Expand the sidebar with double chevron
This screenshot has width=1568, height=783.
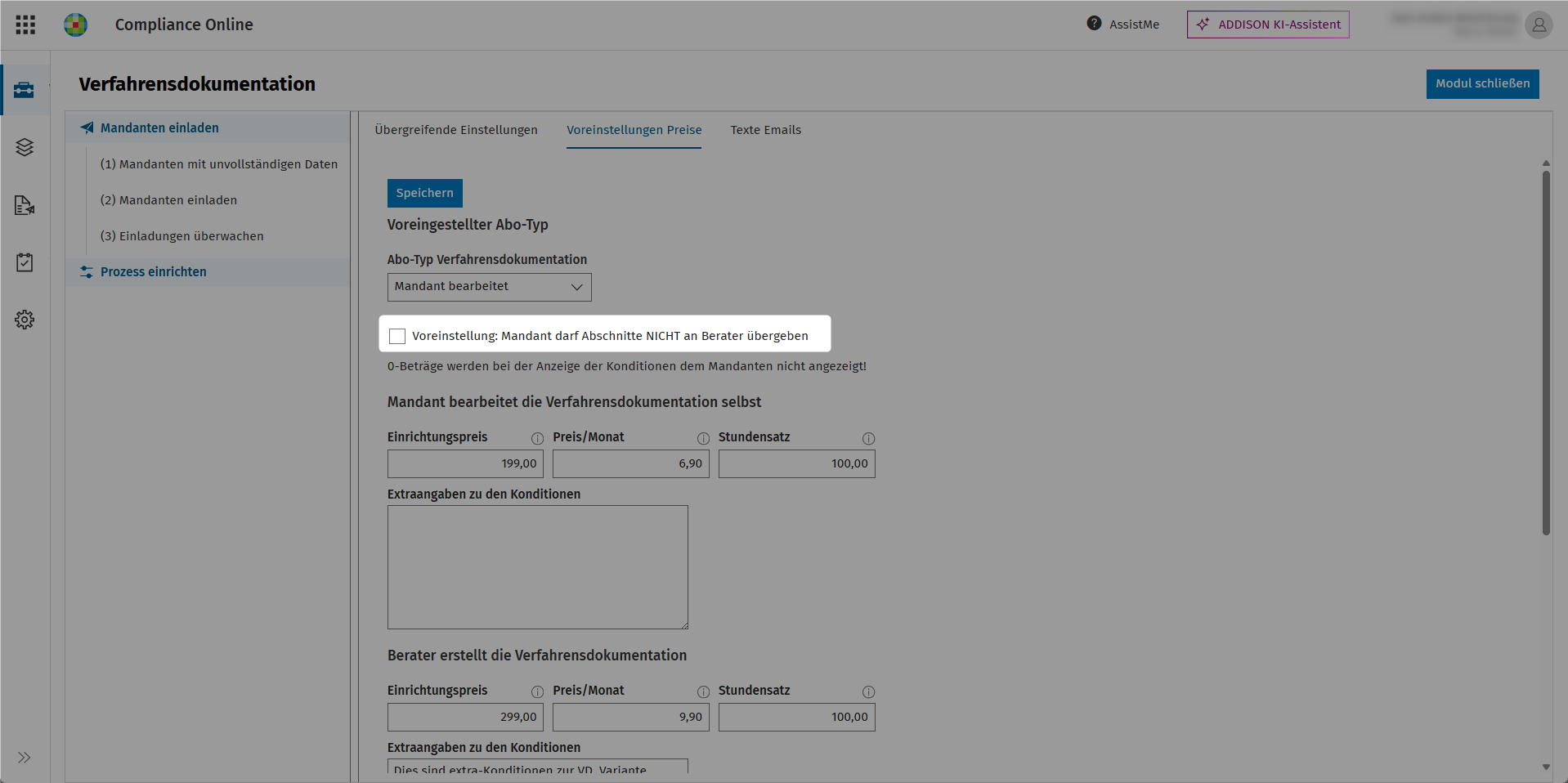click(25, 758)
